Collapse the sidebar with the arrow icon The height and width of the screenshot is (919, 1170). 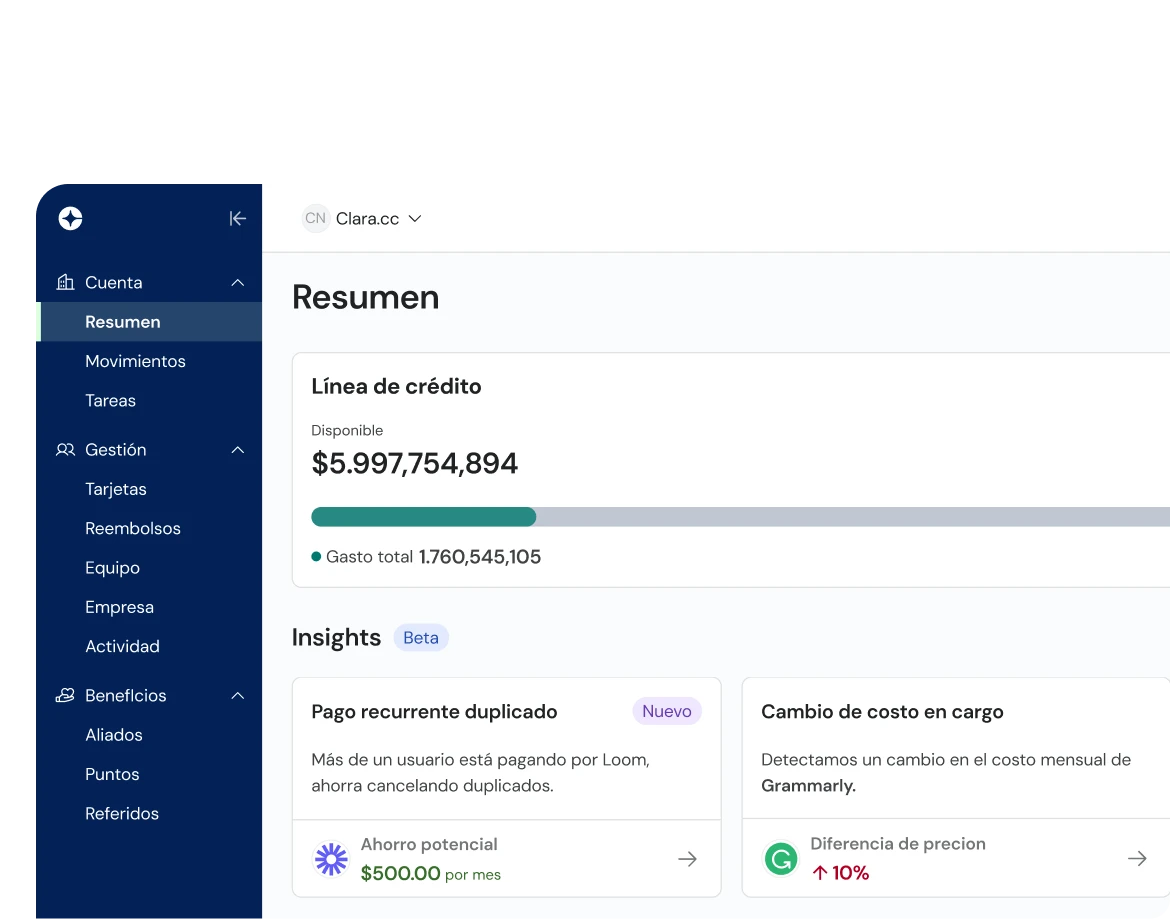237,218
